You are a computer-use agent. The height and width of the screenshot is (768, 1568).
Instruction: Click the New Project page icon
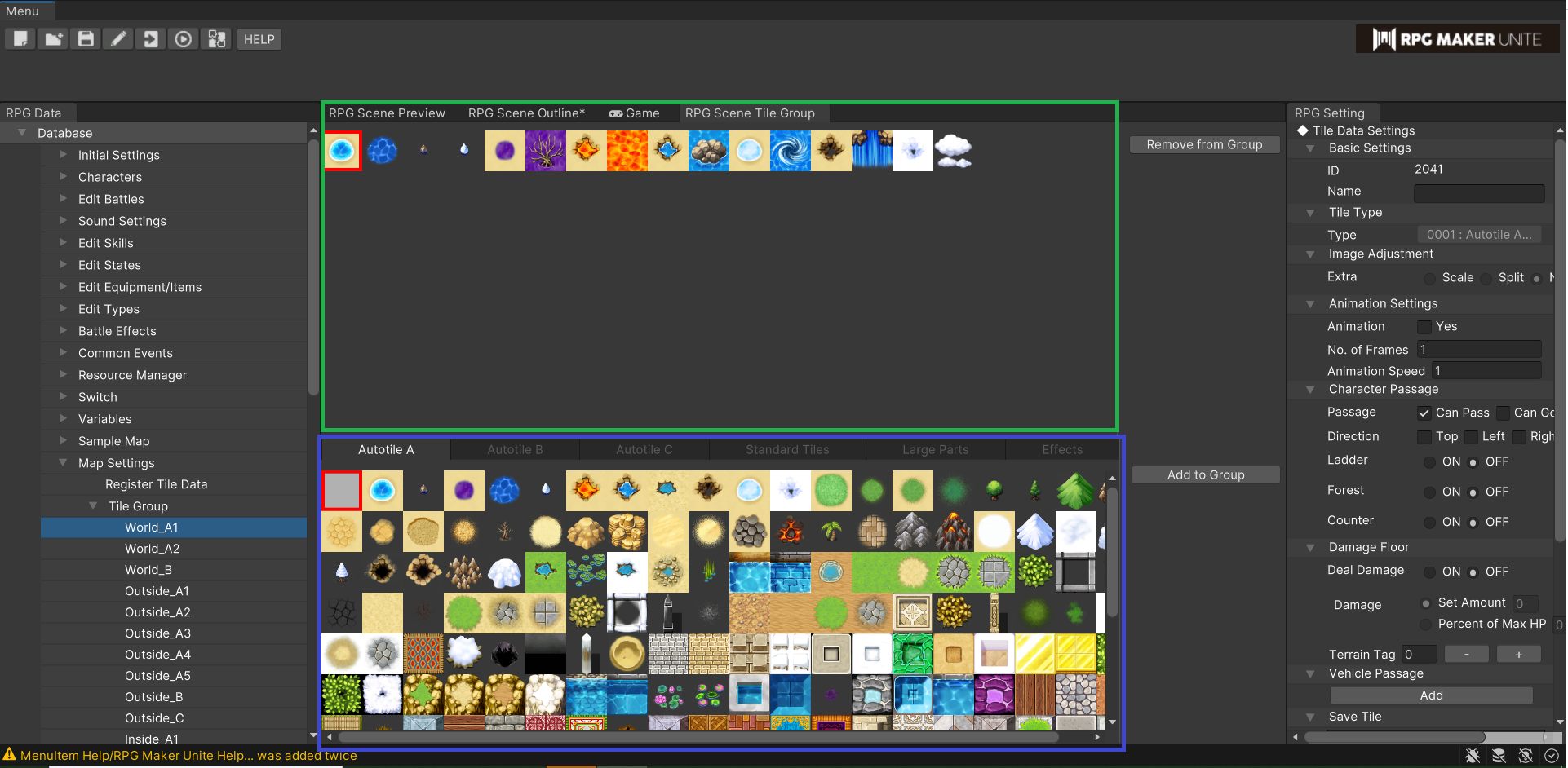[x=20, y=39]
